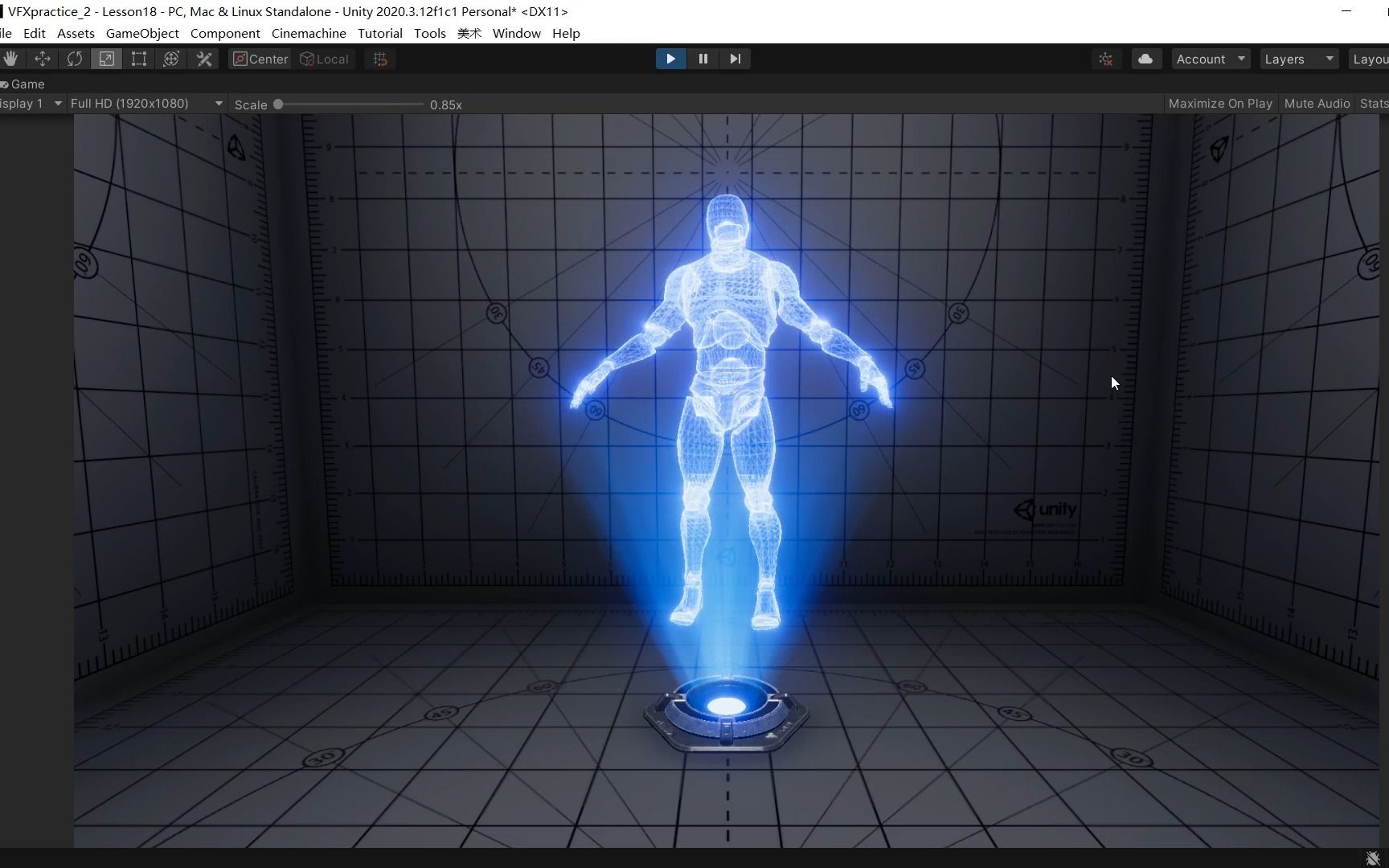1389x868 pixels.
Task: Open custom editor tools
Action: click(x=204, y=59)
